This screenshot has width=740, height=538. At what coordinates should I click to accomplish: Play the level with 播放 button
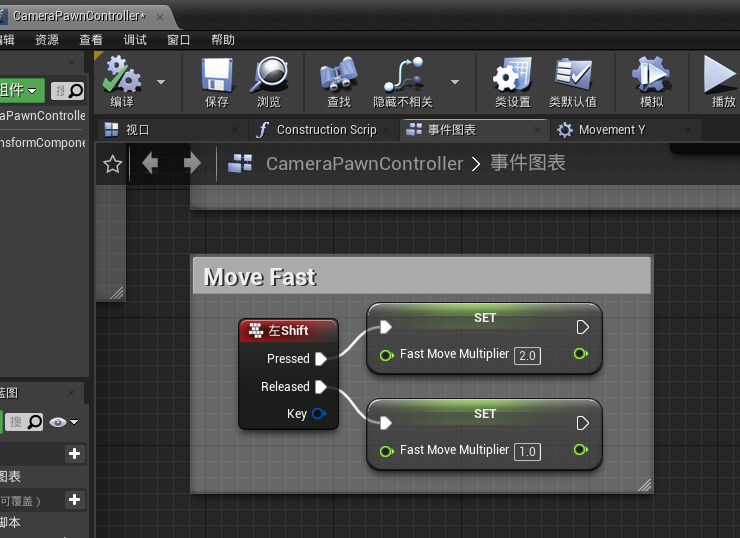pos(721,82)
